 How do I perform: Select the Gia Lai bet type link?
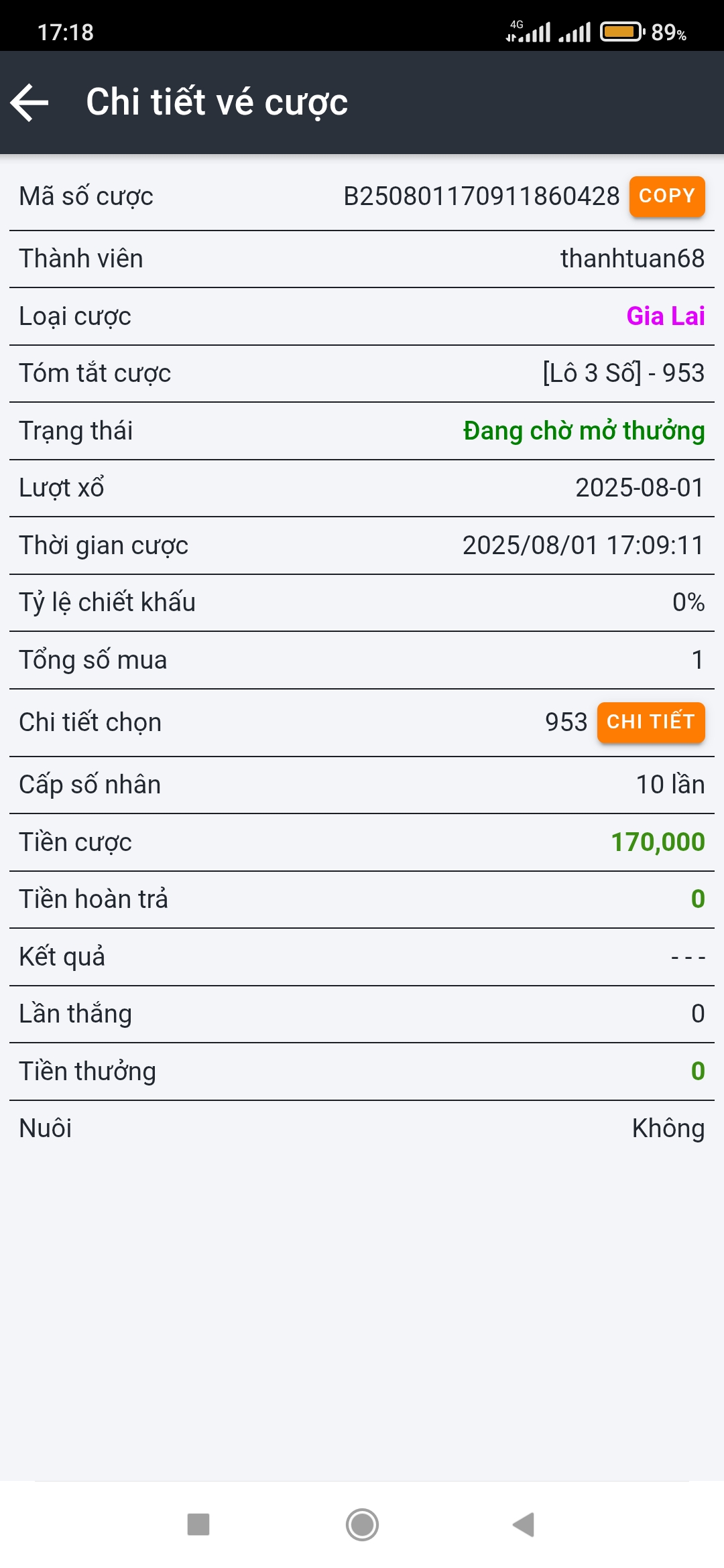[665, 316]
